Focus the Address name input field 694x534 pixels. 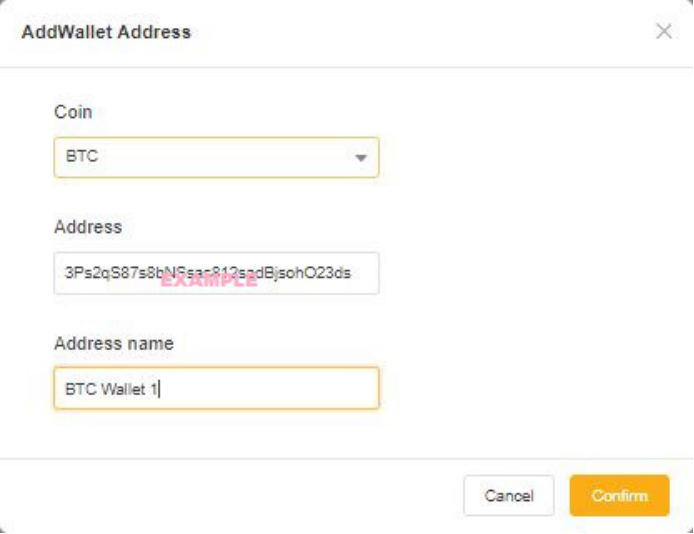click(216, 388)
